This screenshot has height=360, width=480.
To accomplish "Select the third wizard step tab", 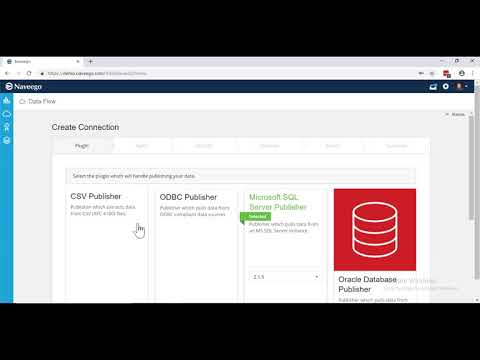I will click(203, 146).
